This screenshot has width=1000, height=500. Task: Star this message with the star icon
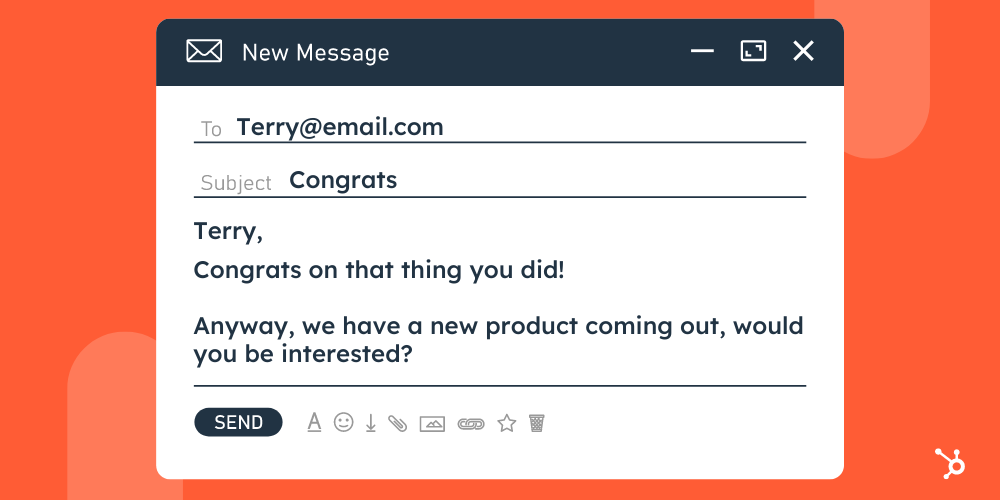pyautogui.click(x=507, y=423)
